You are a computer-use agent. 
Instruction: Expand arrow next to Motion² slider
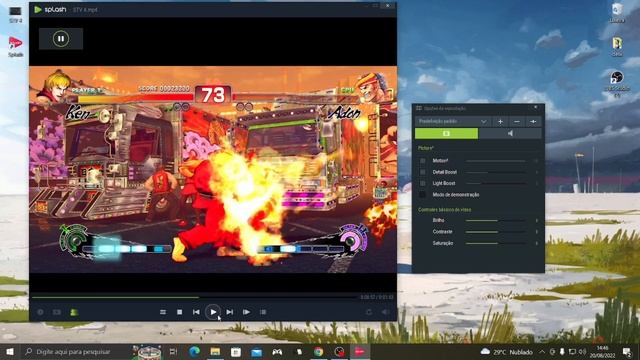[x=537, y=161]
